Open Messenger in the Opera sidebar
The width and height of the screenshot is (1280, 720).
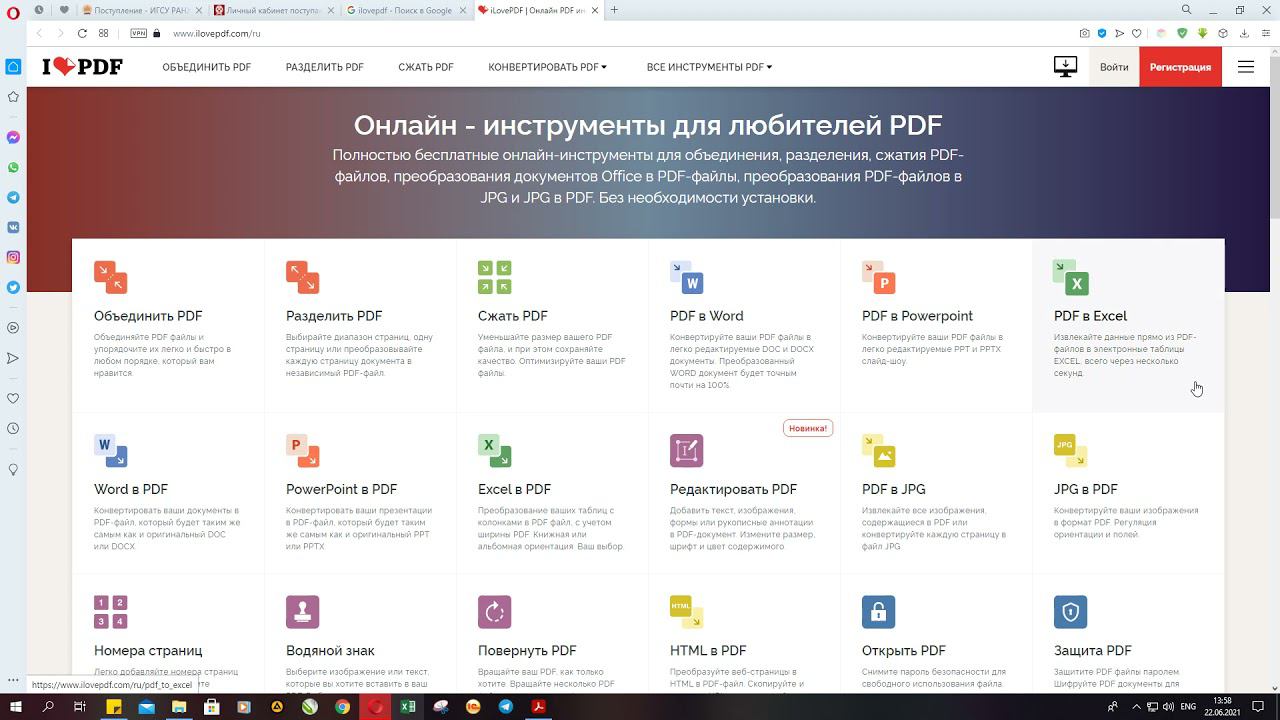[x=13, y=137]
